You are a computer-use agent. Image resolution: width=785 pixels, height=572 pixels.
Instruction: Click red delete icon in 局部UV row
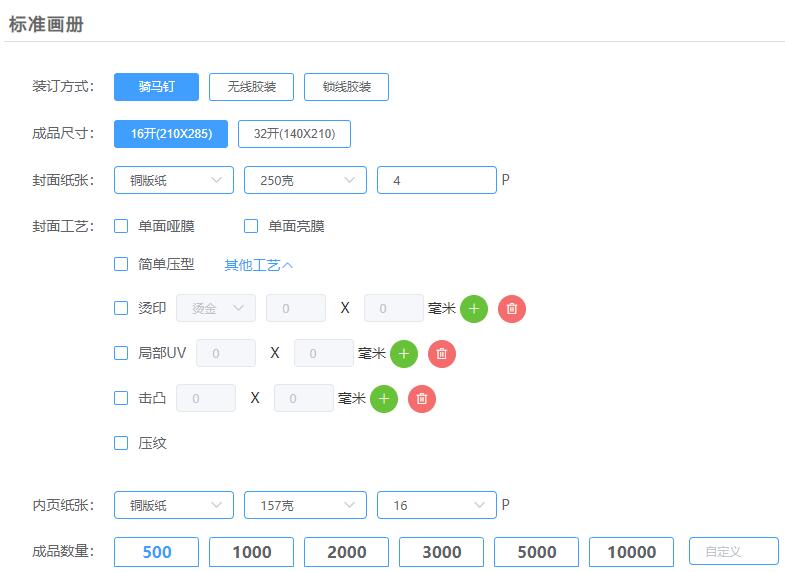(442, 353)
